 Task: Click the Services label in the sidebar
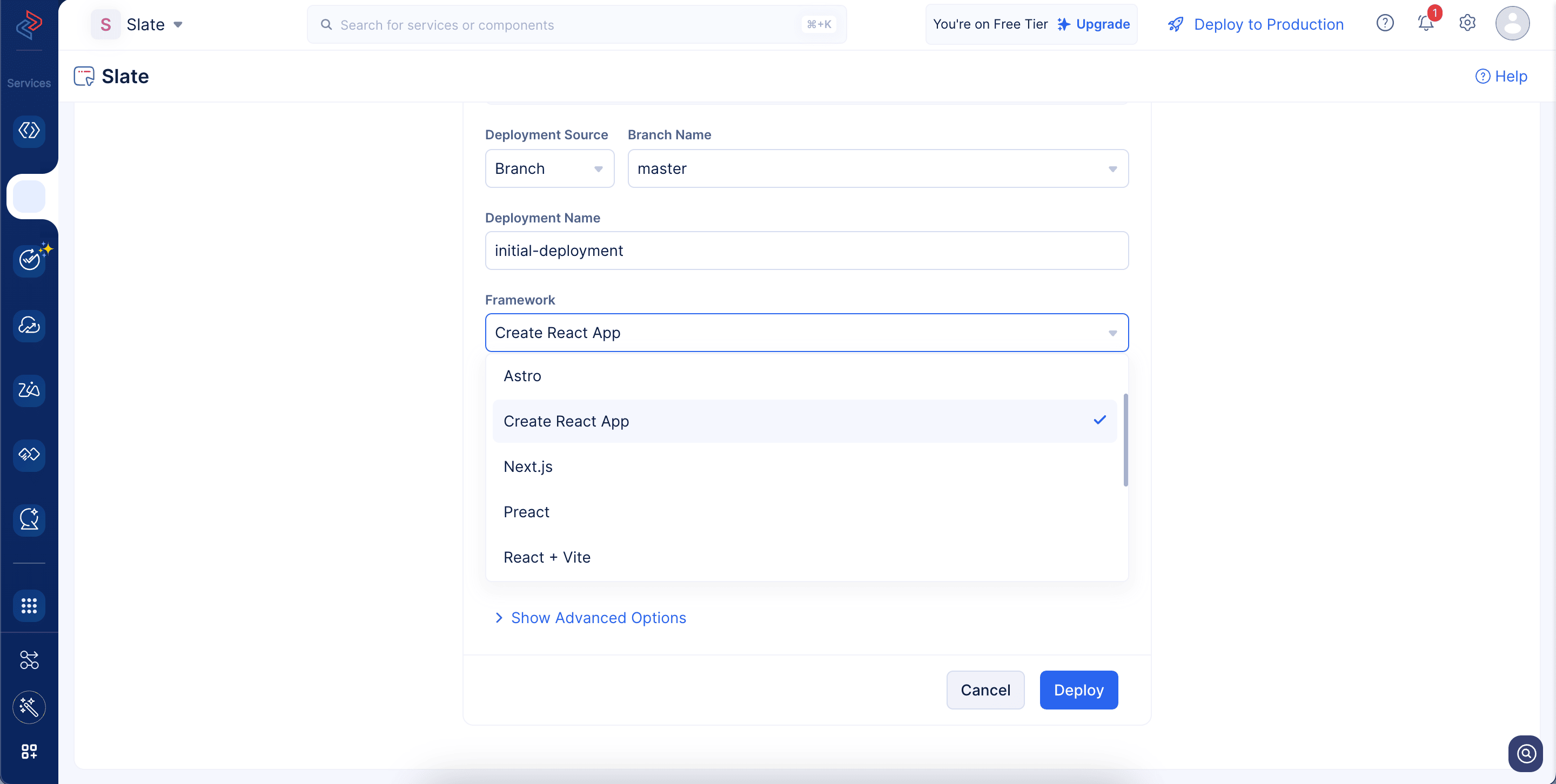(29, 83)
